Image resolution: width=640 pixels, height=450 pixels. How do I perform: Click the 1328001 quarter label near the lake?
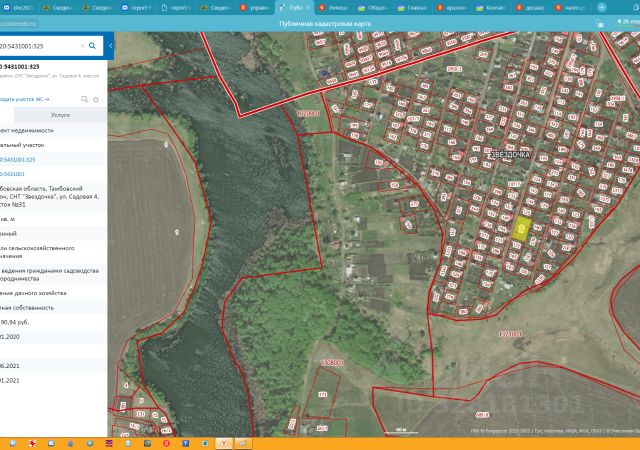tap(308, 113)
